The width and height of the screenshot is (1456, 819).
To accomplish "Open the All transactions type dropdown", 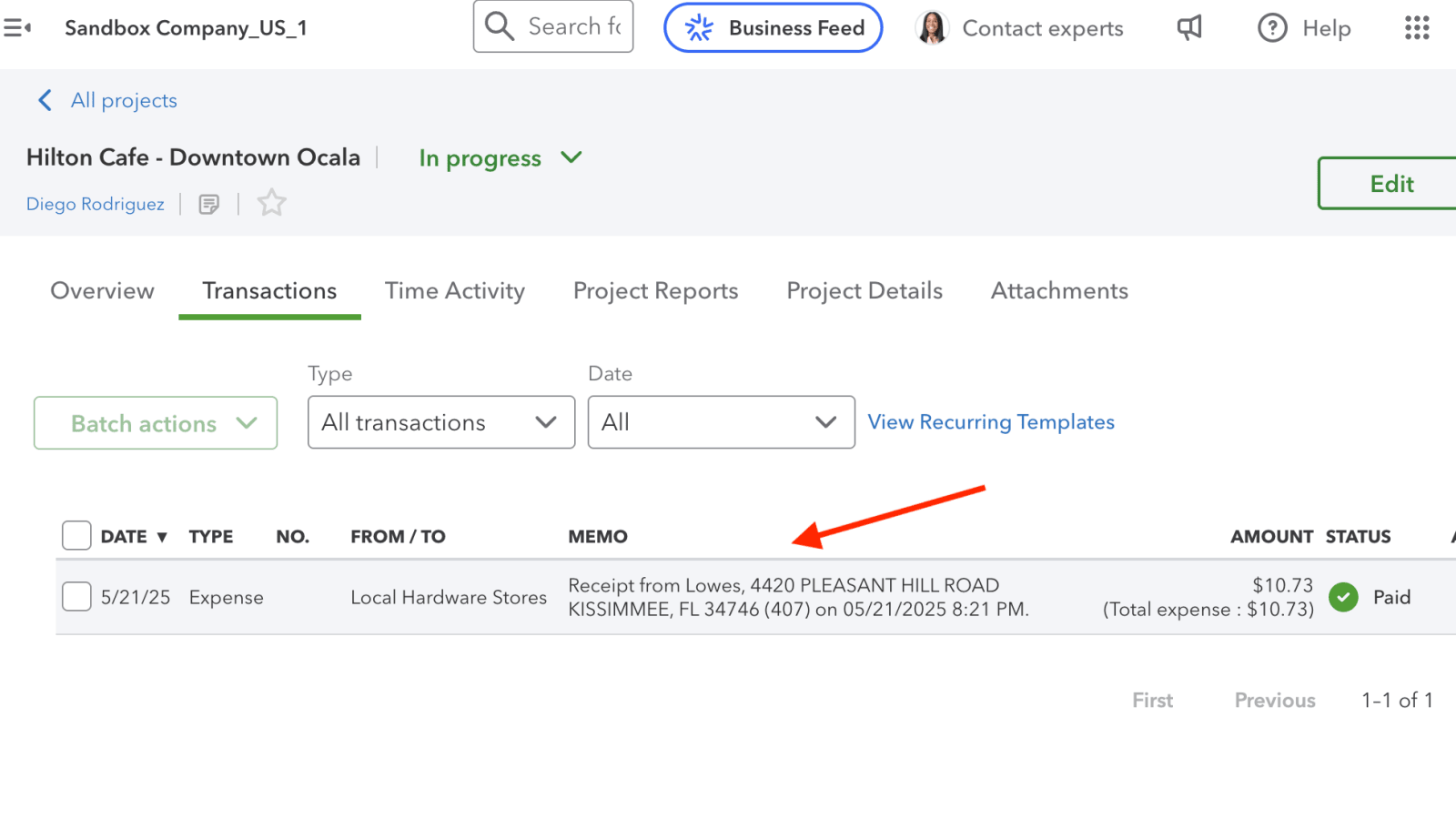I will (441, 422).
